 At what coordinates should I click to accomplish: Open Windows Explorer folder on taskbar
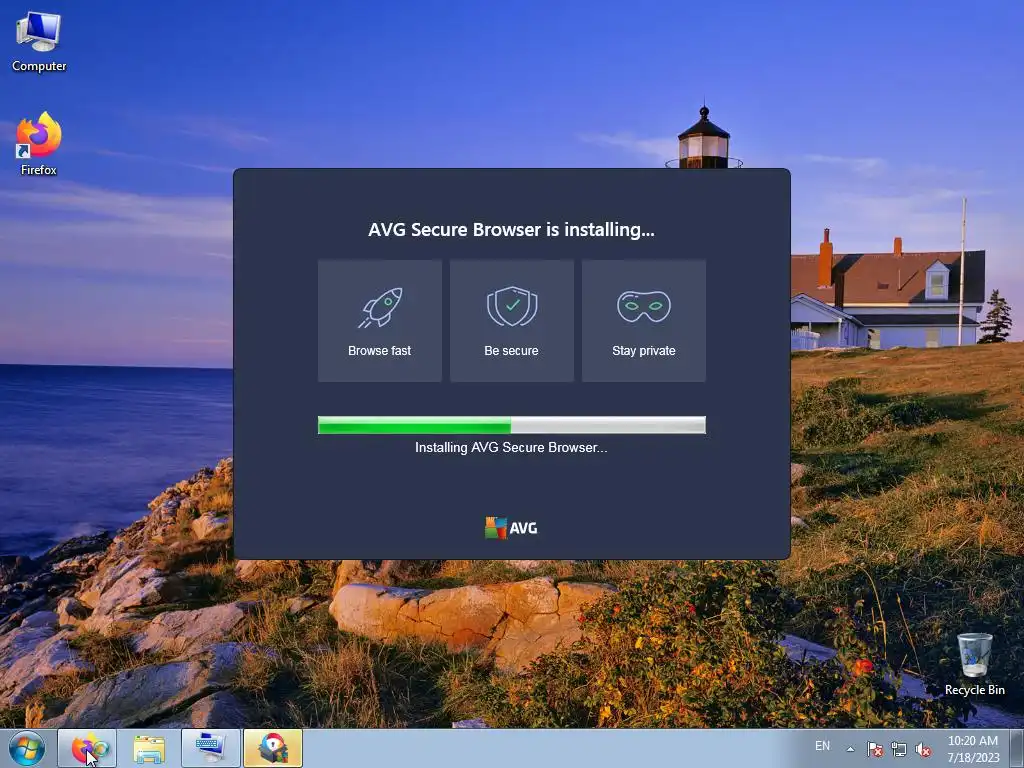click(149, 748)
